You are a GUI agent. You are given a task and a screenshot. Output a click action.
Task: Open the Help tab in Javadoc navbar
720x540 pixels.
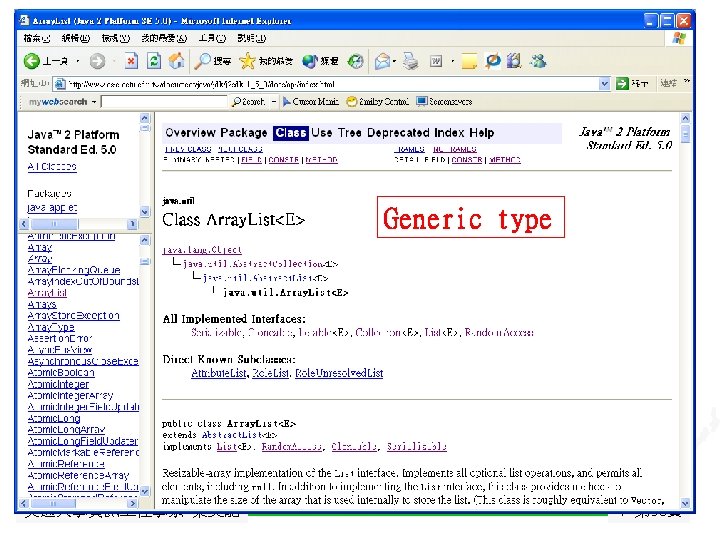point(481,133)
